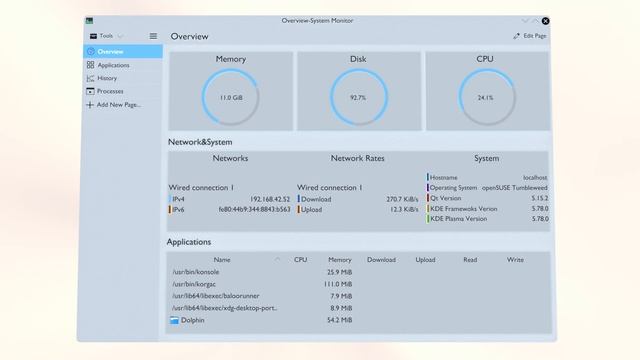This screenshot has width=640, height=360.
Task: Click the Download blue color swatch
Action: [299, 199]
